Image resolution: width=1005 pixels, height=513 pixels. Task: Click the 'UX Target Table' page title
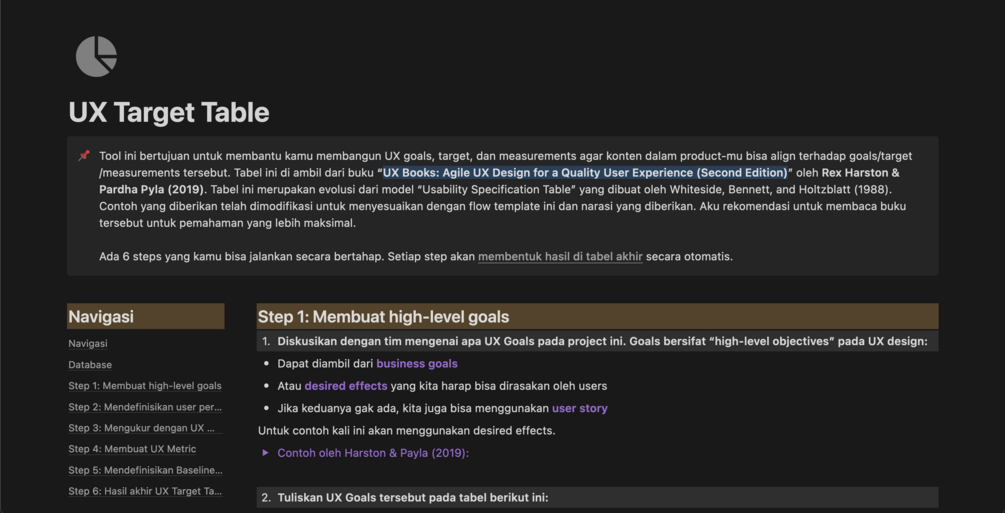[169, 112]
